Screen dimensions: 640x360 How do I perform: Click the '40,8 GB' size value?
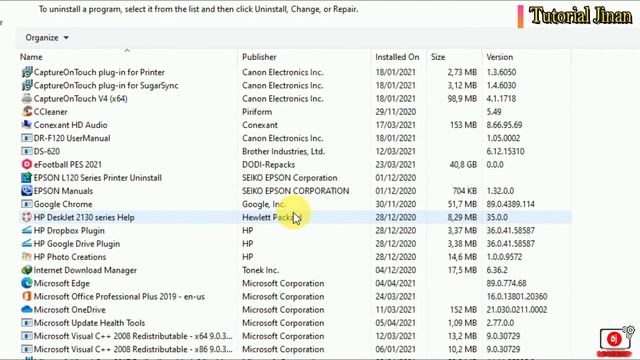pos(463,164)
